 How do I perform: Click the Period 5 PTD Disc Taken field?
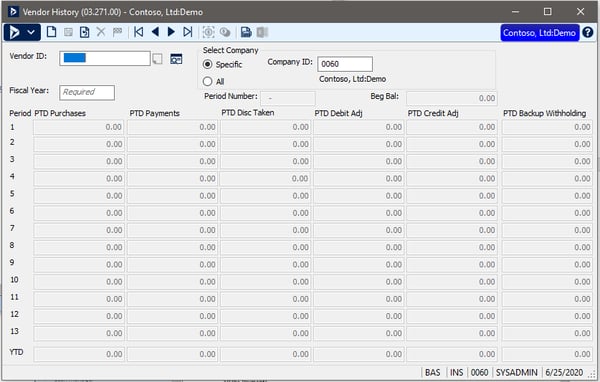pos(266,196)
